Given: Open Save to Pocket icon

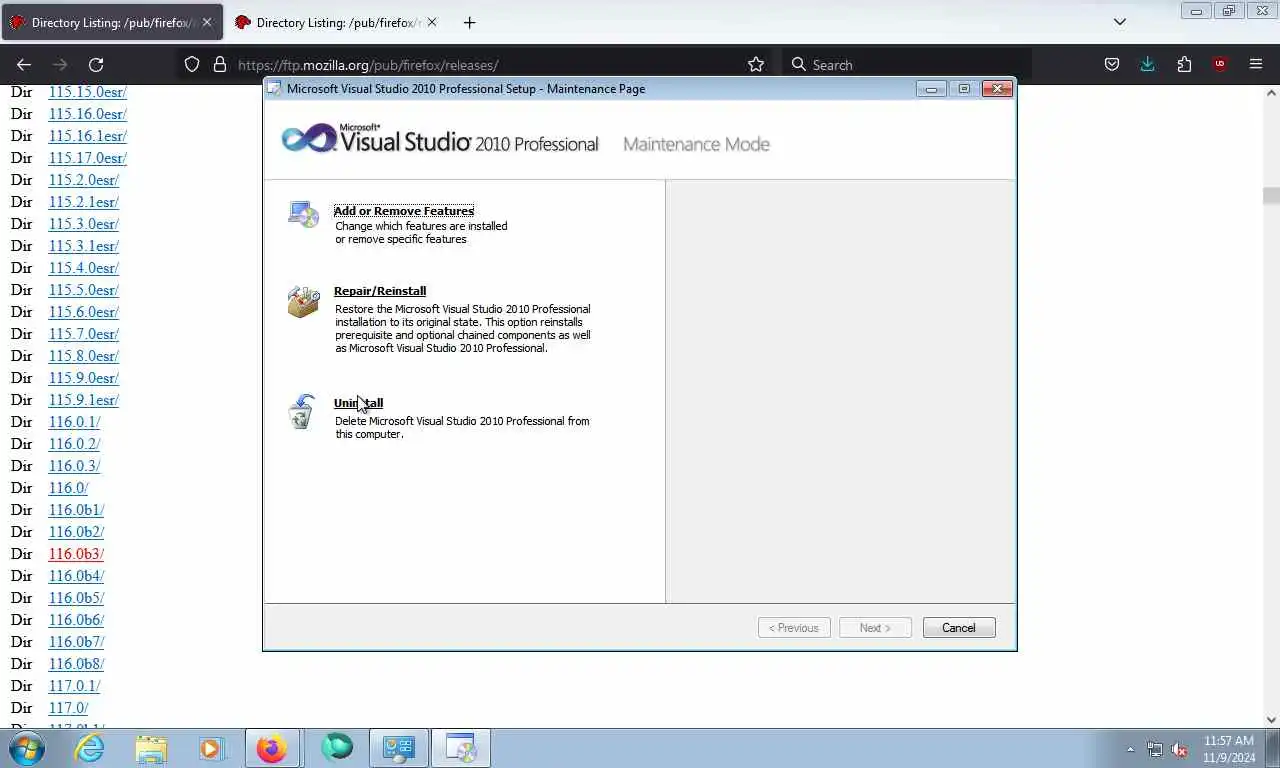Looking at the screenshot, I should [x=1111, y=64].
